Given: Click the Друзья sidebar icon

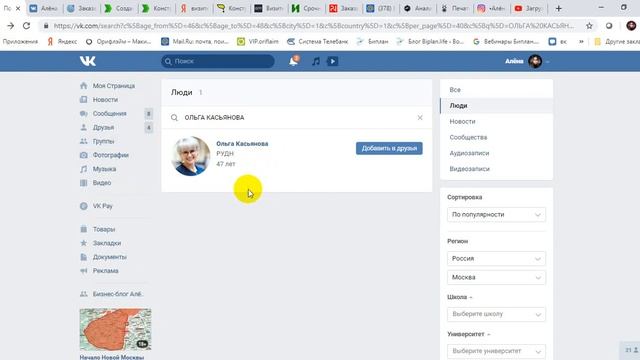Looking at the screenshot, I should pos(84,127).
